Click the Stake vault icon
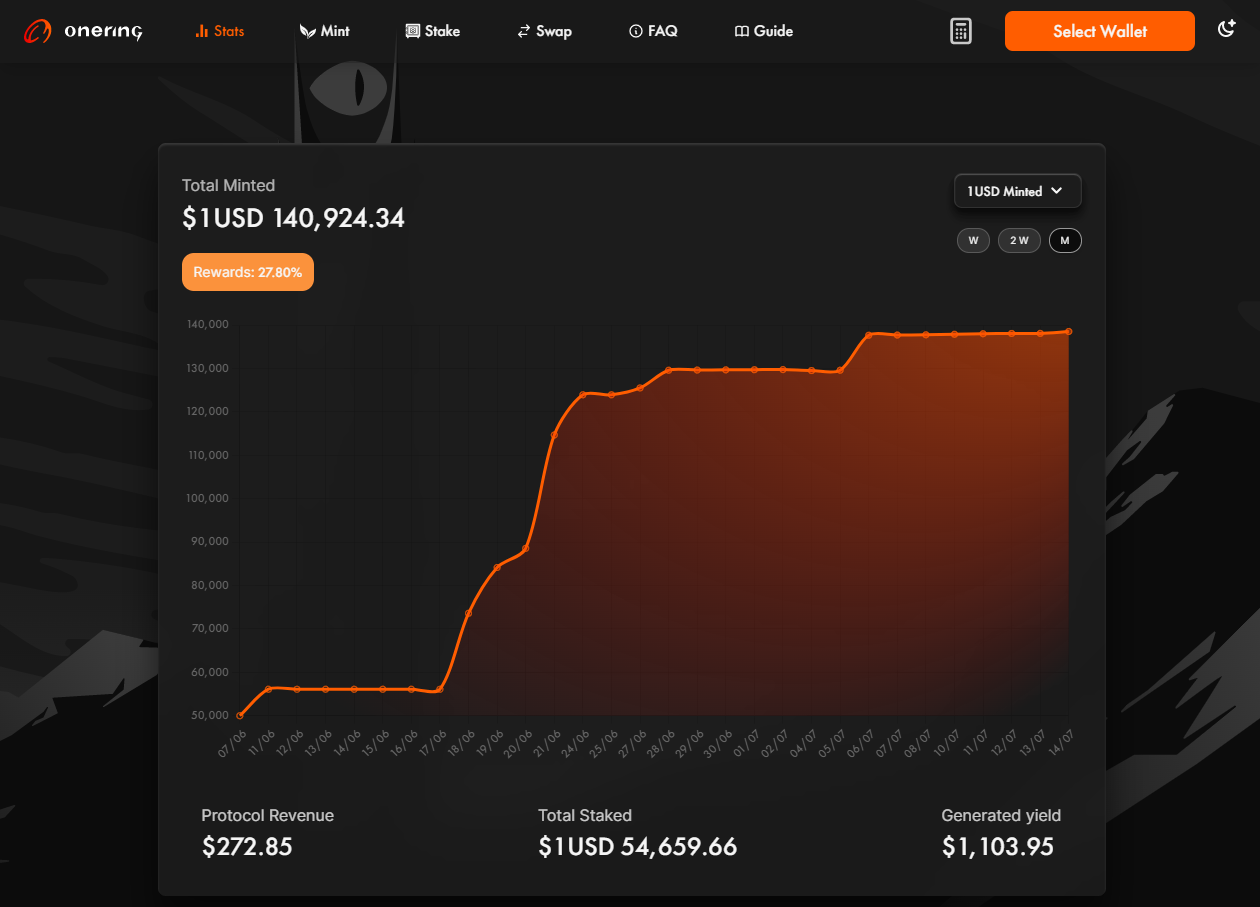The image size is (1260, 907). pyautogui.click(x=412, y=31)
